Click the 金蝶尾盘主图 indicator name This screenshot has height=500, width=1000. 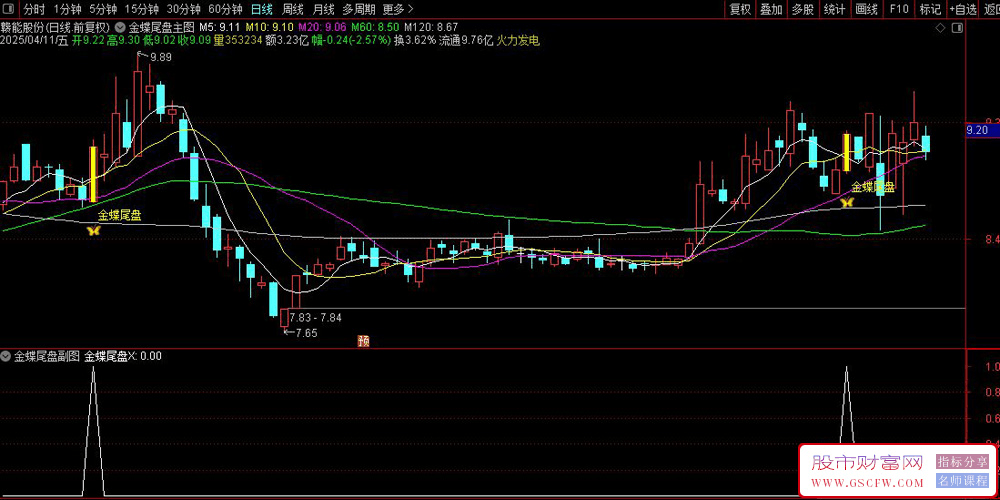tap(161, 28)
